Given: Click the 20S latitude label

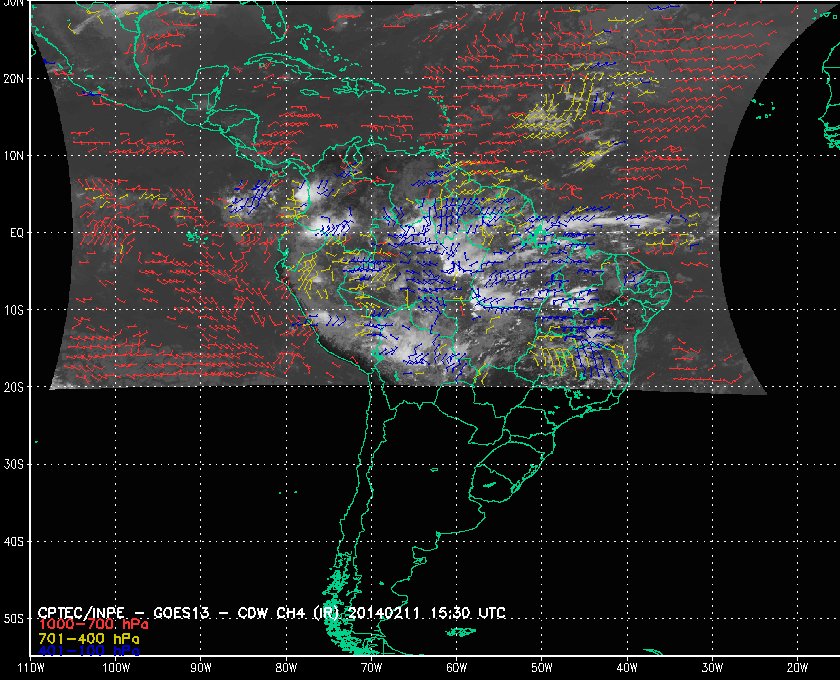Looking at the screenshot, I should pyautogui.click(x=13, y=387).
